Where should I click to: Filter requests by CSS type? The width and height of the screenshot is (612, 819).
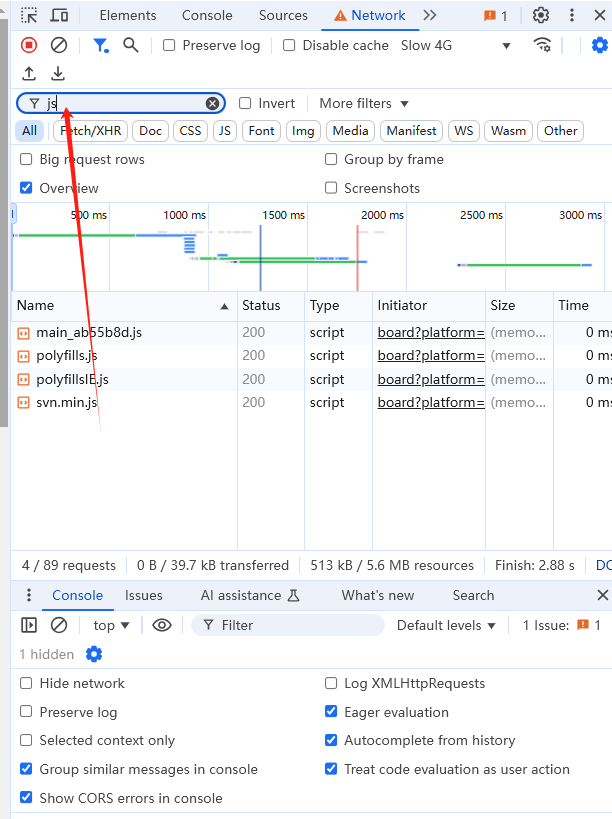coord(190,131)
